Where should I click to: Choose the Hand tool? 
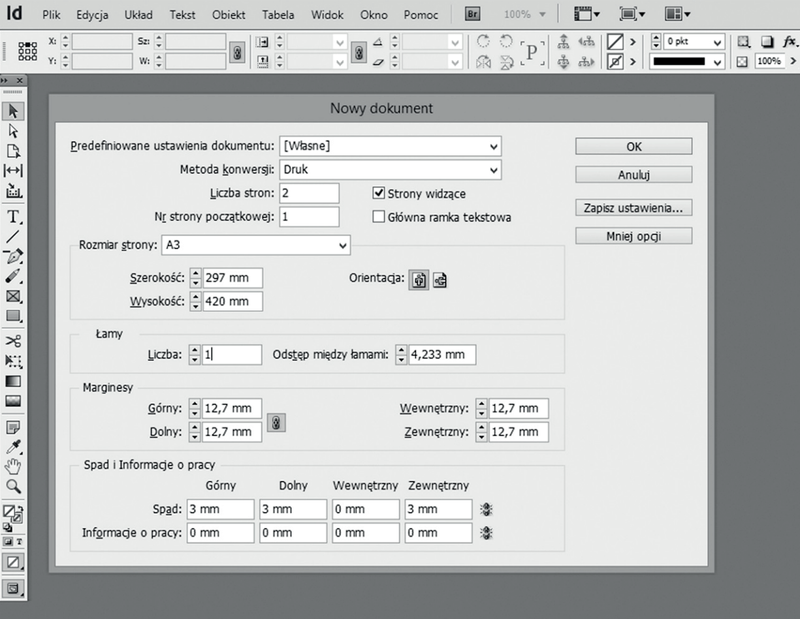coord(14,466)
